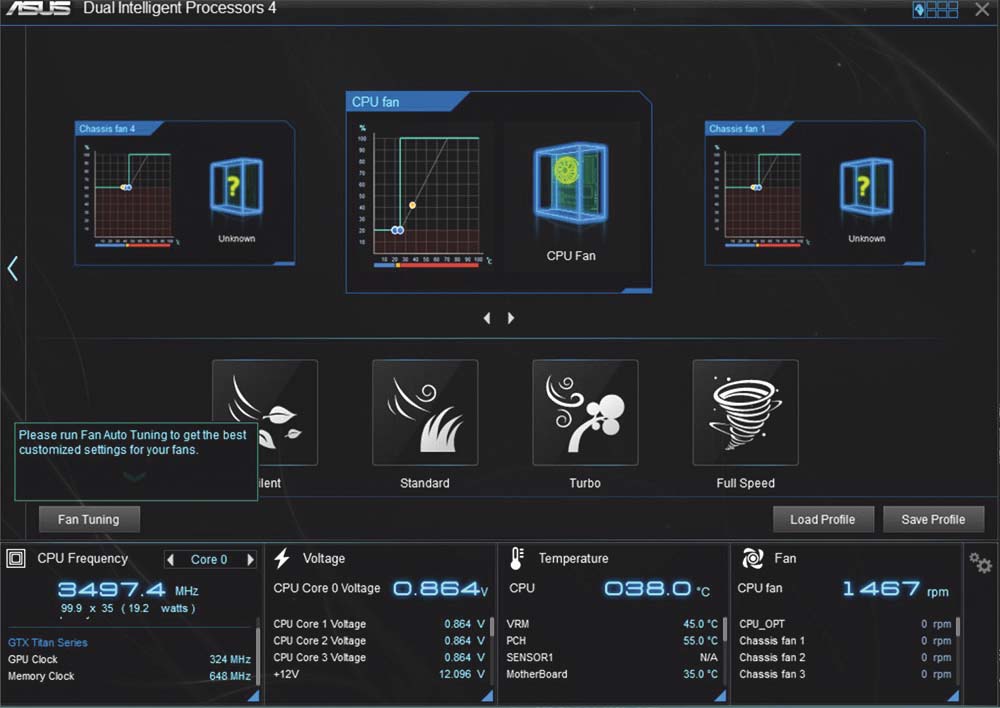This screenshot has height=708, width=1000.
Task: Select the Turbo fan mode icon
Action: pos(585,413)
